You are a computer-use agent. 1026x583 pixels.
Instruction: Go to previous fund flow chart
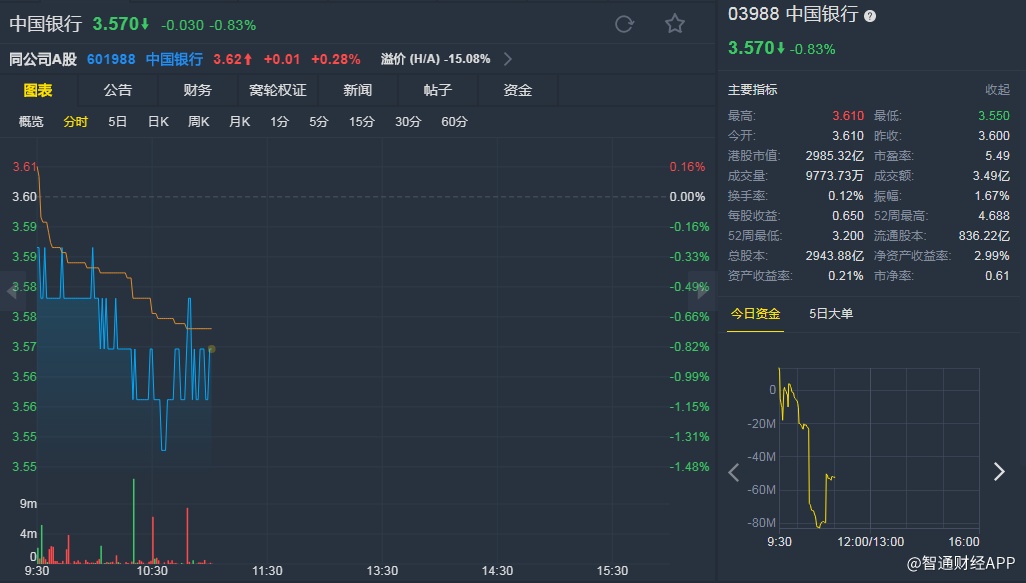(x=734, y=472)
